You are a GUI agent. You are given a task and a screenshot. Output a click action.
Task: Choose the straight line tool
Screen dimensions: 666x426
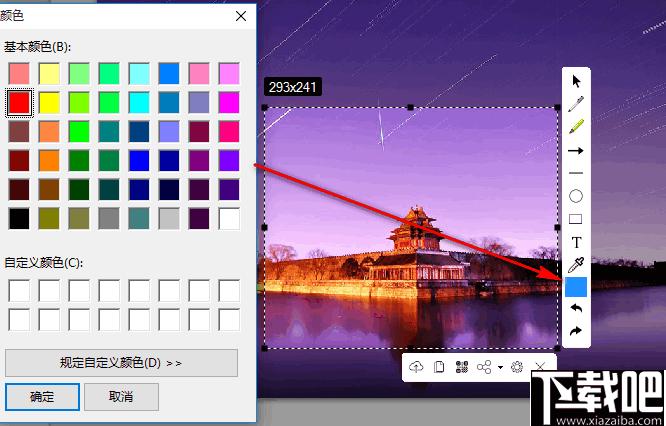pyautogui.click(x=576, y=173)
